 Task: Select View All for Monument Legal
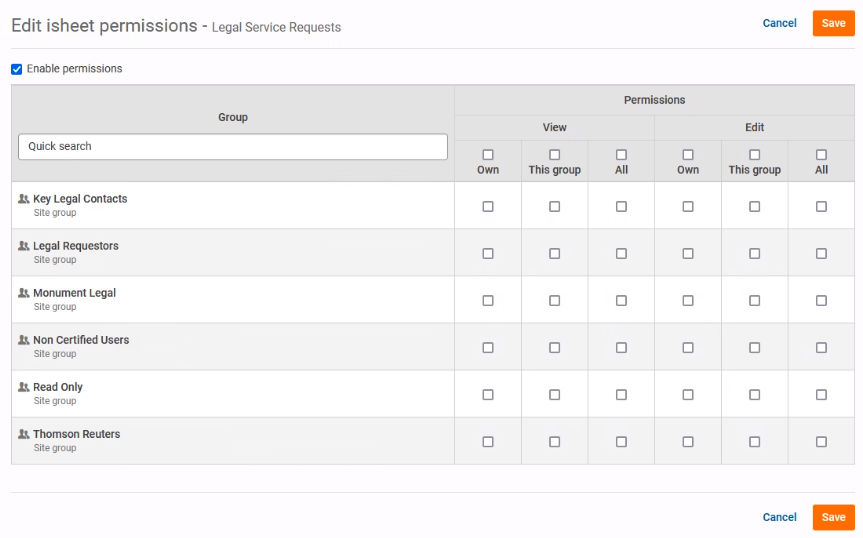621,300
